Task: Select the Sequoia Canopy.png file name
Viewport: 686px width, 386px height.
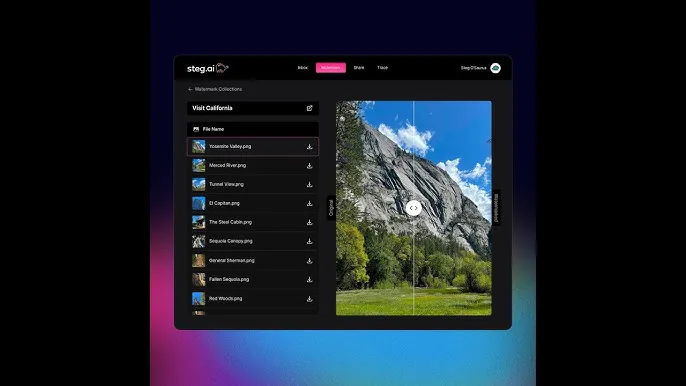Action: (x=231, y=241)
